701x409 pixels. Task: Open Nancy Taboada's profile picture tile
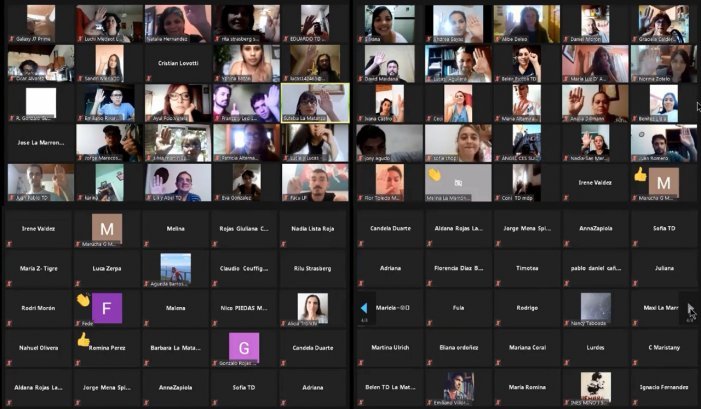596,306
